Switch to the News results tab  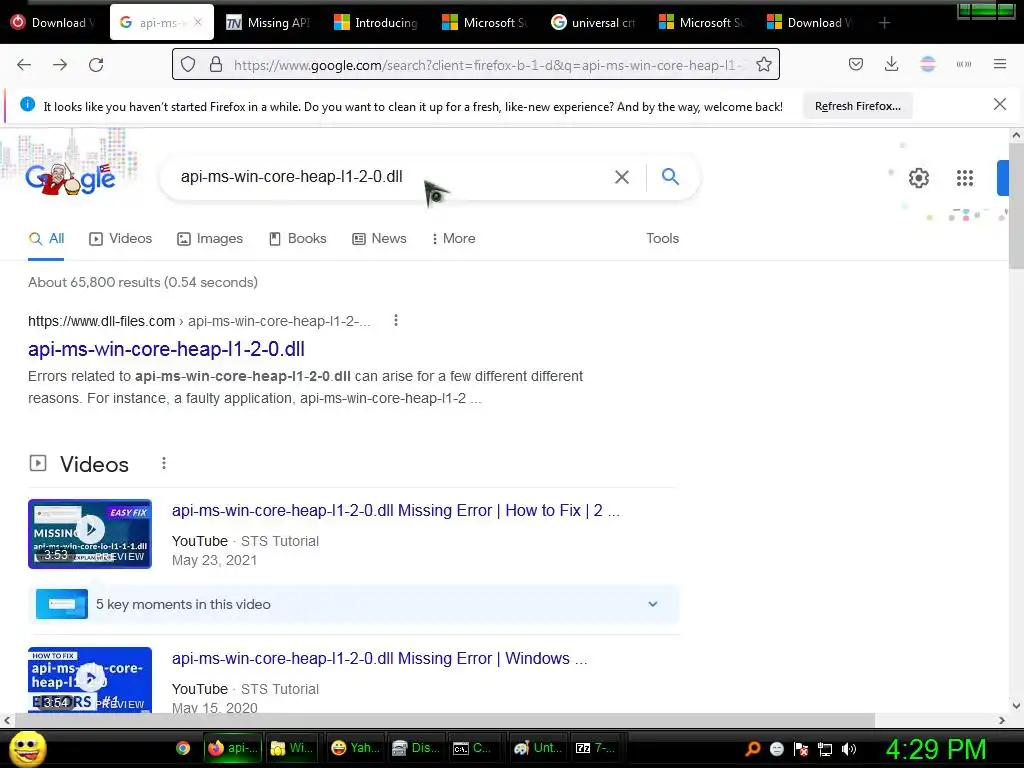pos(379,239)
